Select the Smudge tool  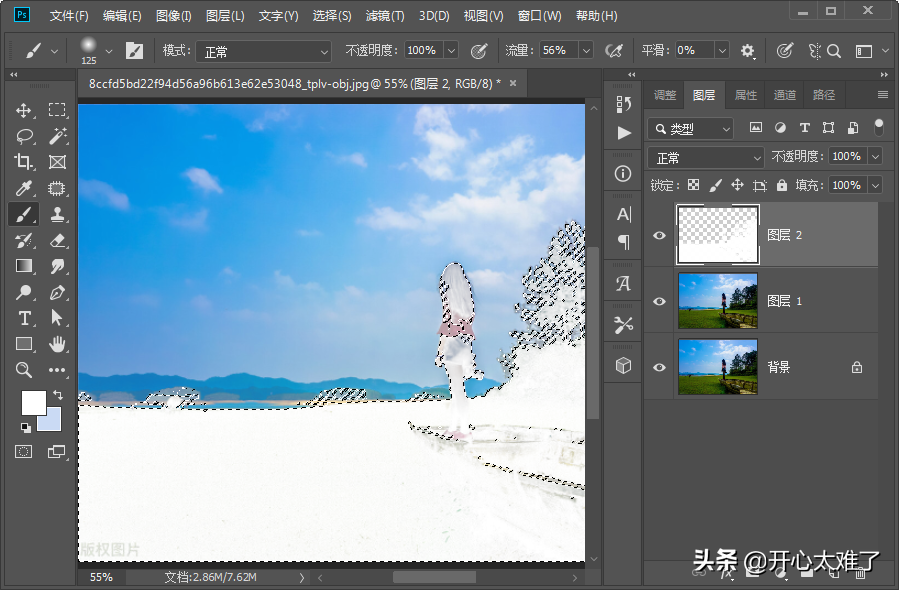click(x=57, y=266)
